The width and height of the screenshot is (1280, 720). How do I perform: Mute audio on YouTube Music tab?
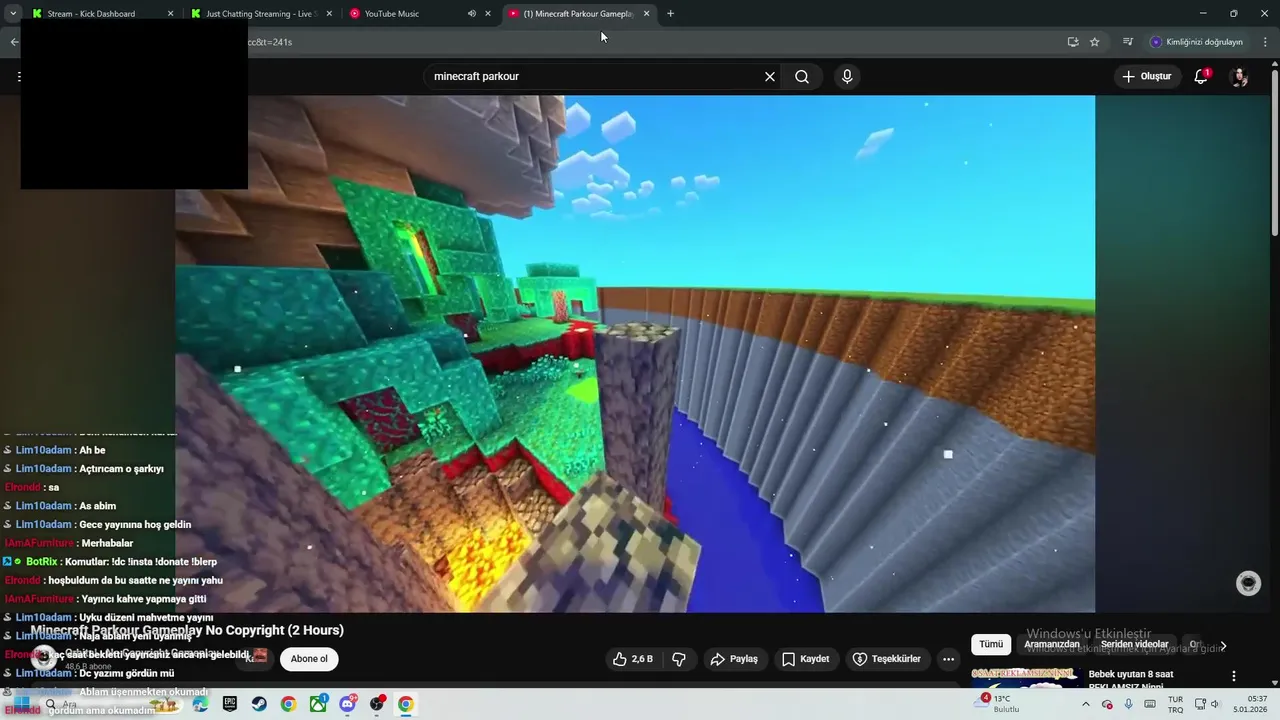472,14
